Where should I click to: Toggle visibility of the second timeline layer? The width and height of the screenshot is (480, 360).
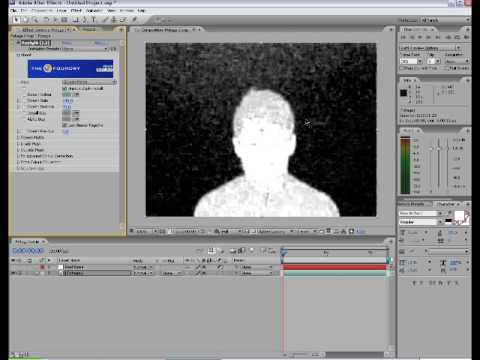pos(14,273)
